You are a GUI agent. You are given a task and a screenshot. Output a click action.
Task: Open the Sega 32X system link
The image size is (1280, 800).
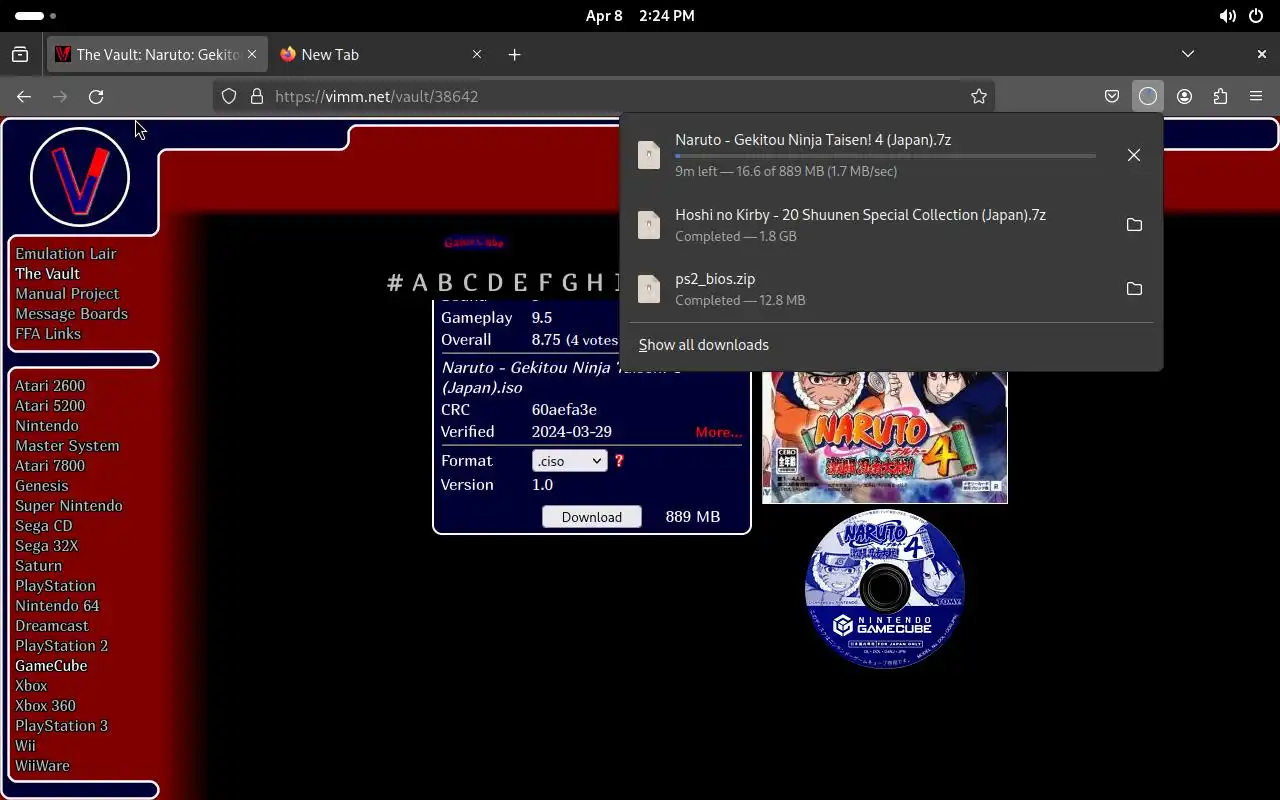click(46, 546)
